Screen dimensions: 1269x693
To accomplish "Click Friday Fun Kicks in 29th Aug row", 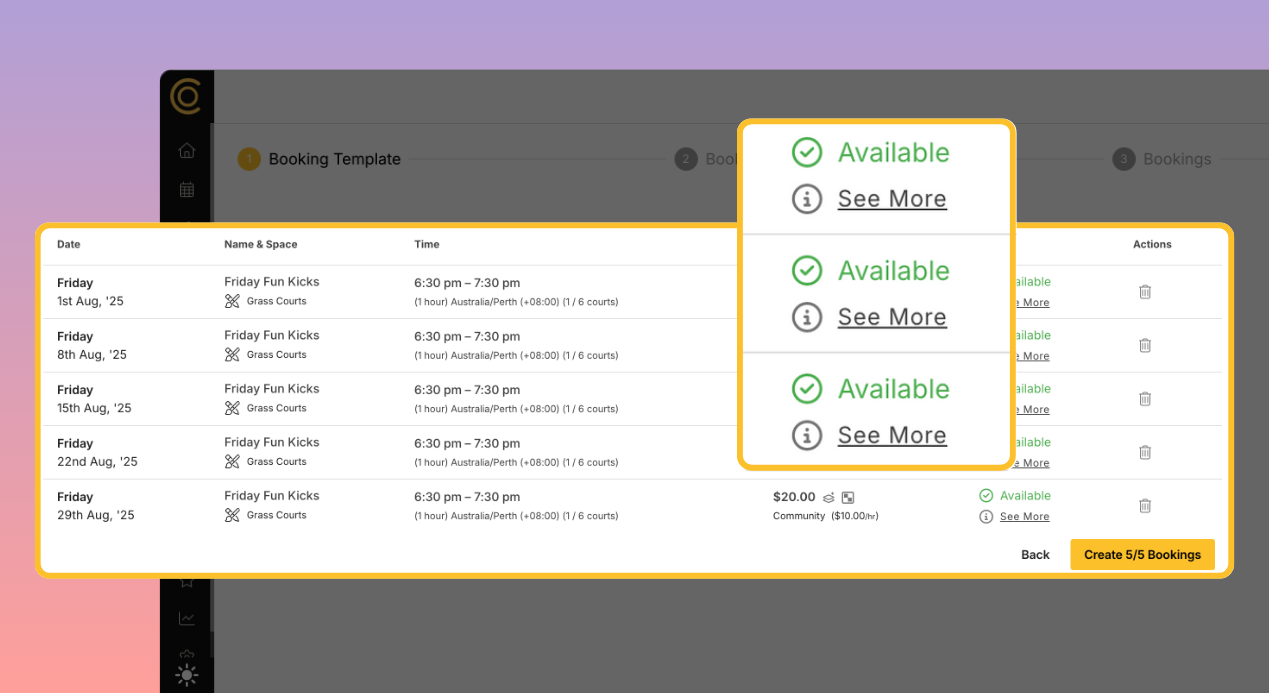I will point(272,496).
